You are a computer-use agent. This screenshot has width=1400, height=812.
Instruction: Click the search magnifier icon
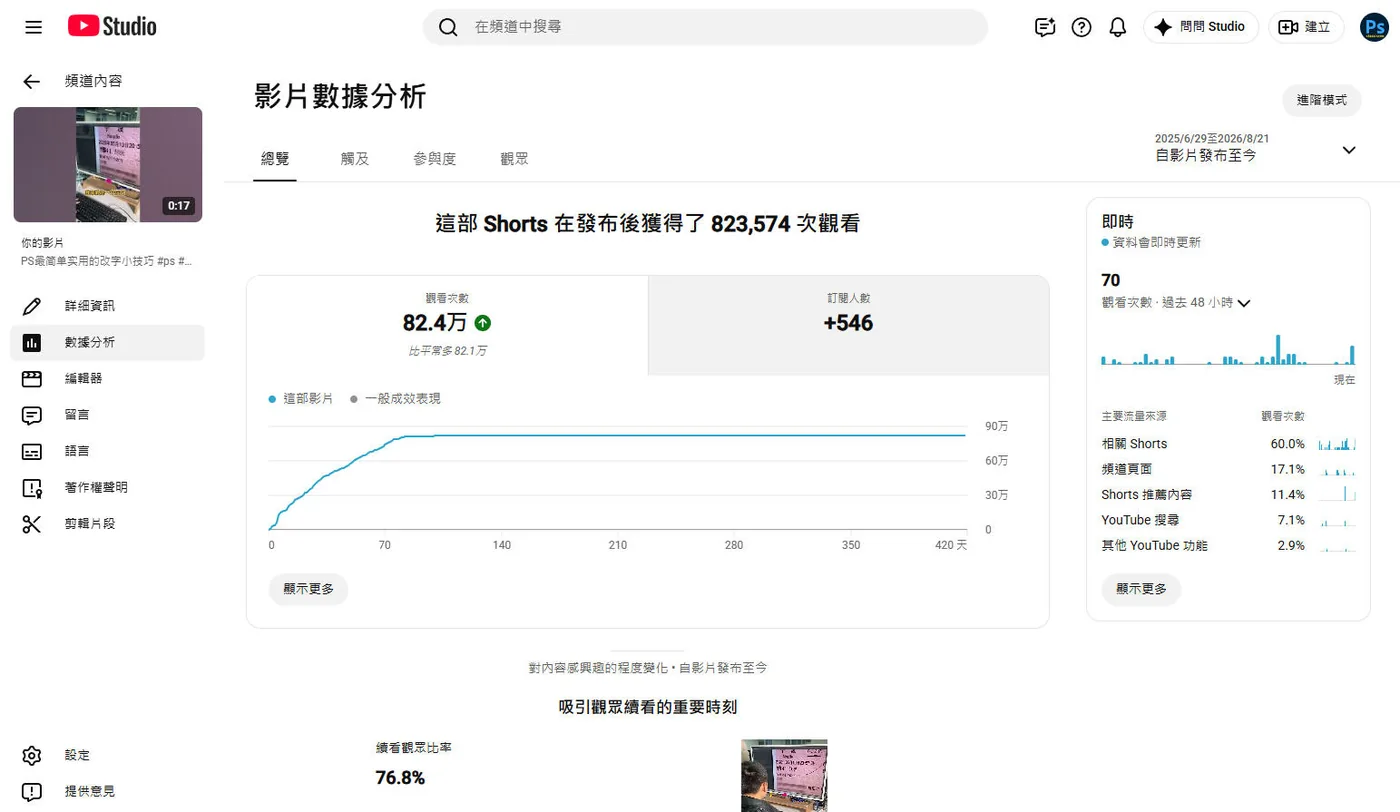pyautogui.click(x=448, y=27)
